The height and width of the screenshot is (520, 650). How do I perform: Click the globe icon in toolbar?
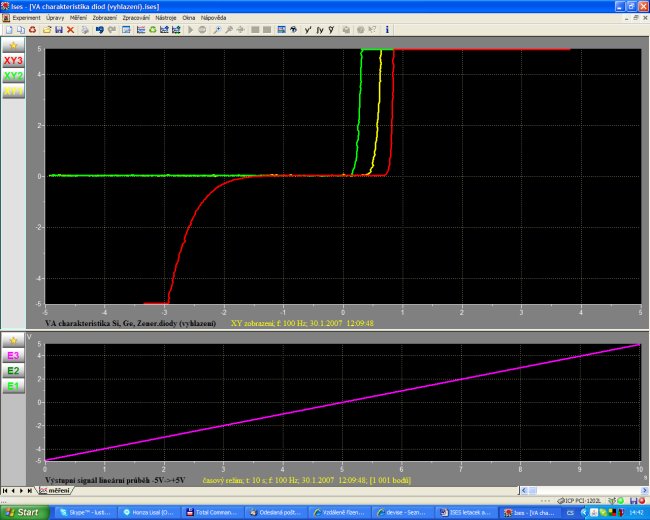[293, 30]
